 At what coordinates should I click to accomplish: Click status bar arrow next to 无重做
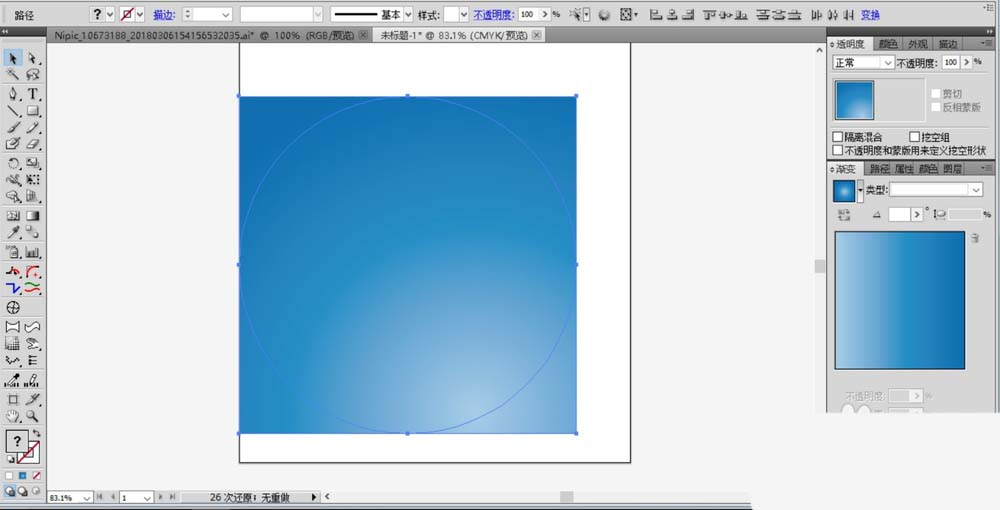point(314,497)
